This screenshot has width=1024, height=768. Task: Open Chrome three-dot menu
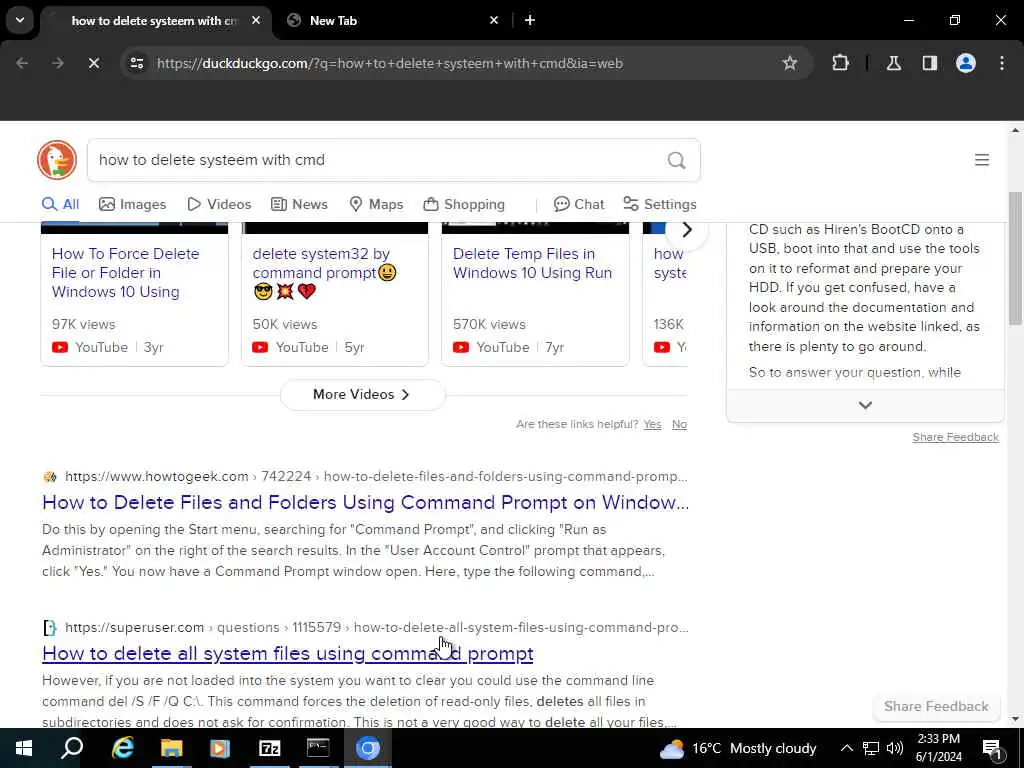pyautogui.click(x=1002, y=63)
